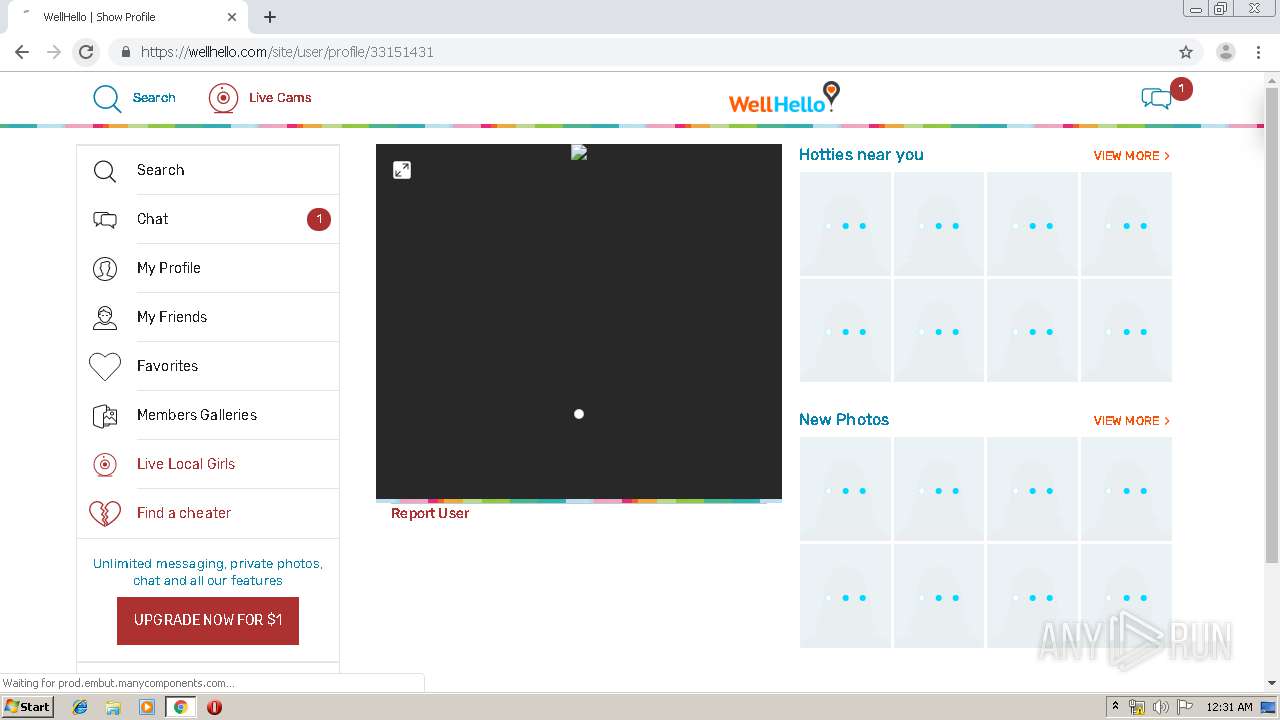Click Chrome icon on taskbar
The height and width of the screenshot is (720, 1280).
[180, 707]
